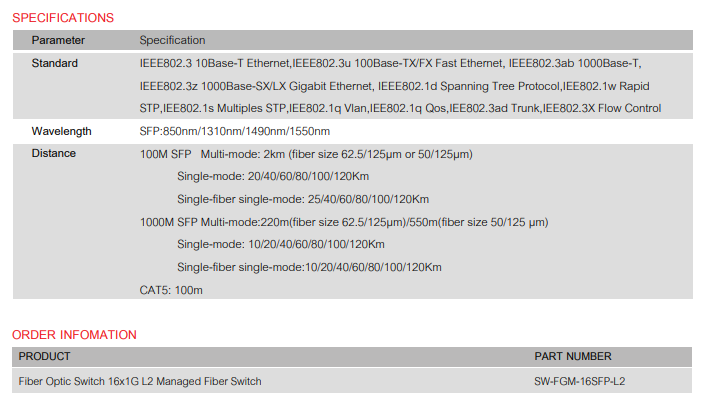
Task: Click the Parameter column header
Action: [58, 40]
